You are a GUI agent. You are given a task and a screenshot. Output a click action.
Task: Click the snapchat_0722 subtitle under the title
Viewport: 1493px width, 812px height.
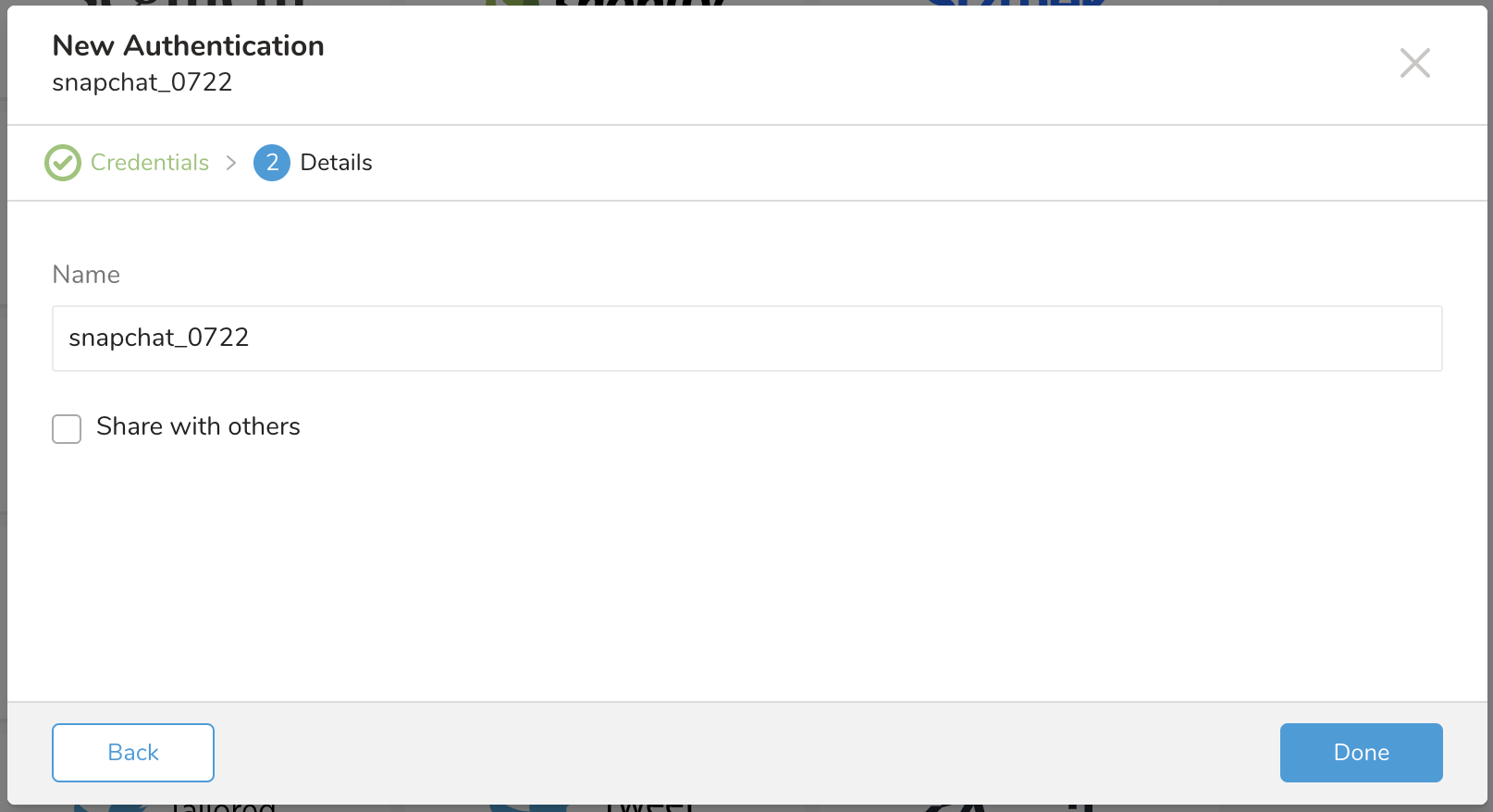(142, 82)
